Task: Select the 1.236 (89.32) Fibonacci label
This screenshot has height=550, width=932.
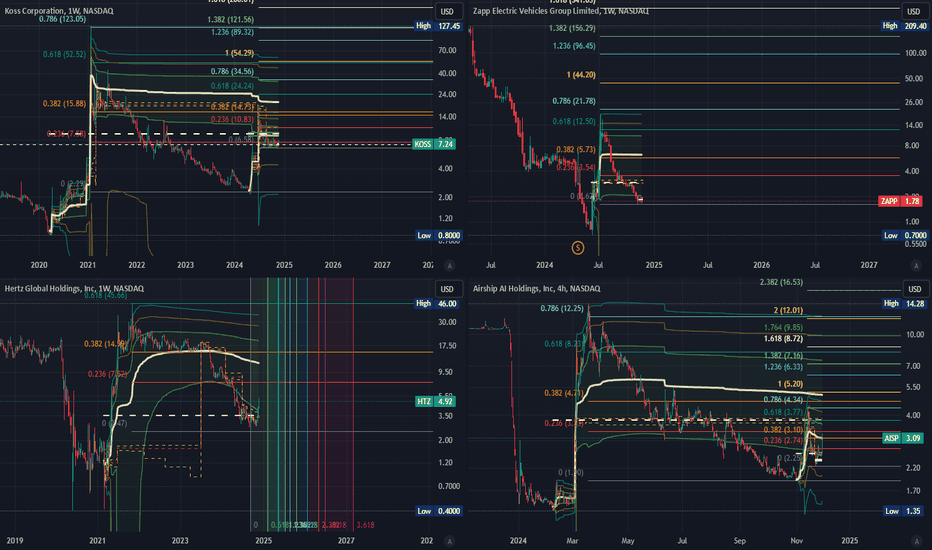Action: [232, 32]
